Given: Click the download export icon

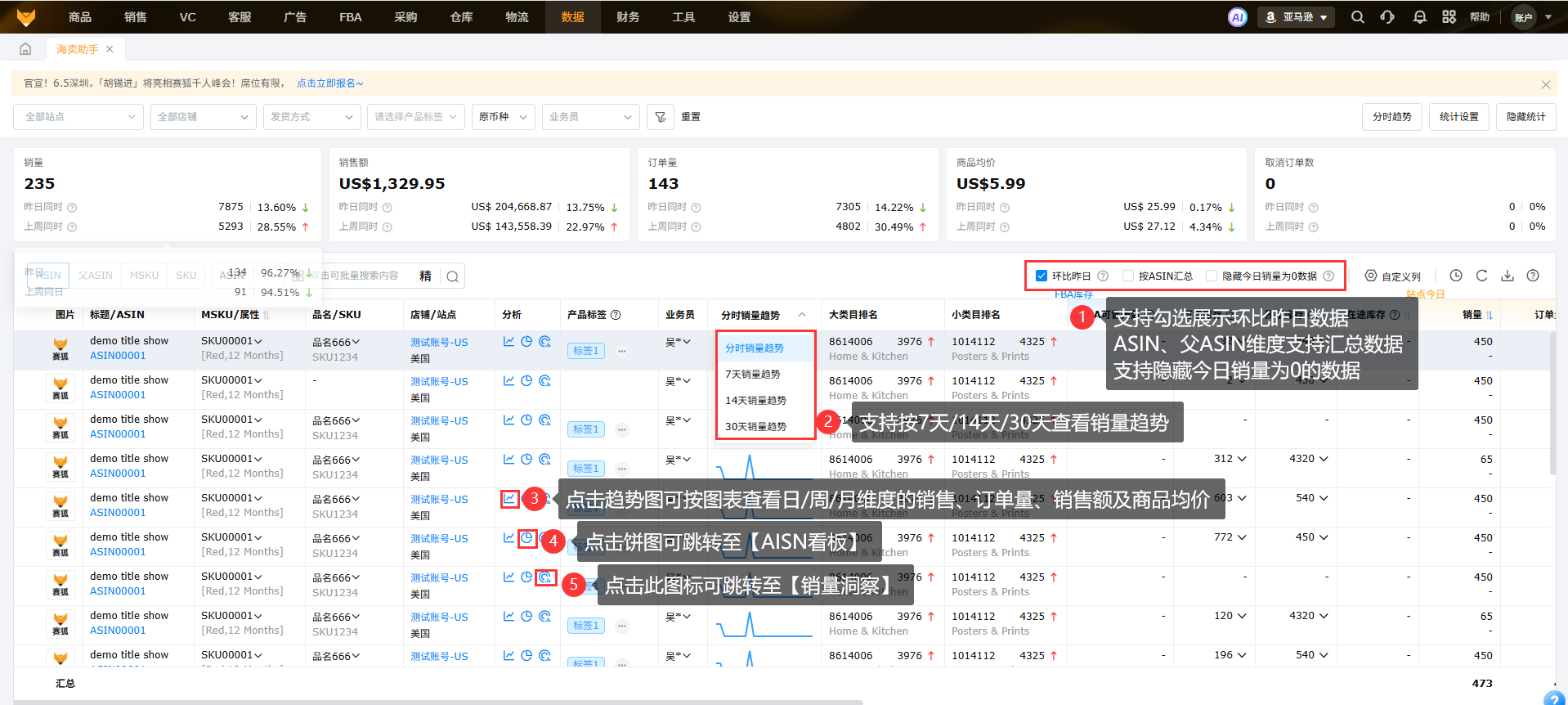Looking at the screenshot, I should pyautogui.click(x=1507, y=276).
